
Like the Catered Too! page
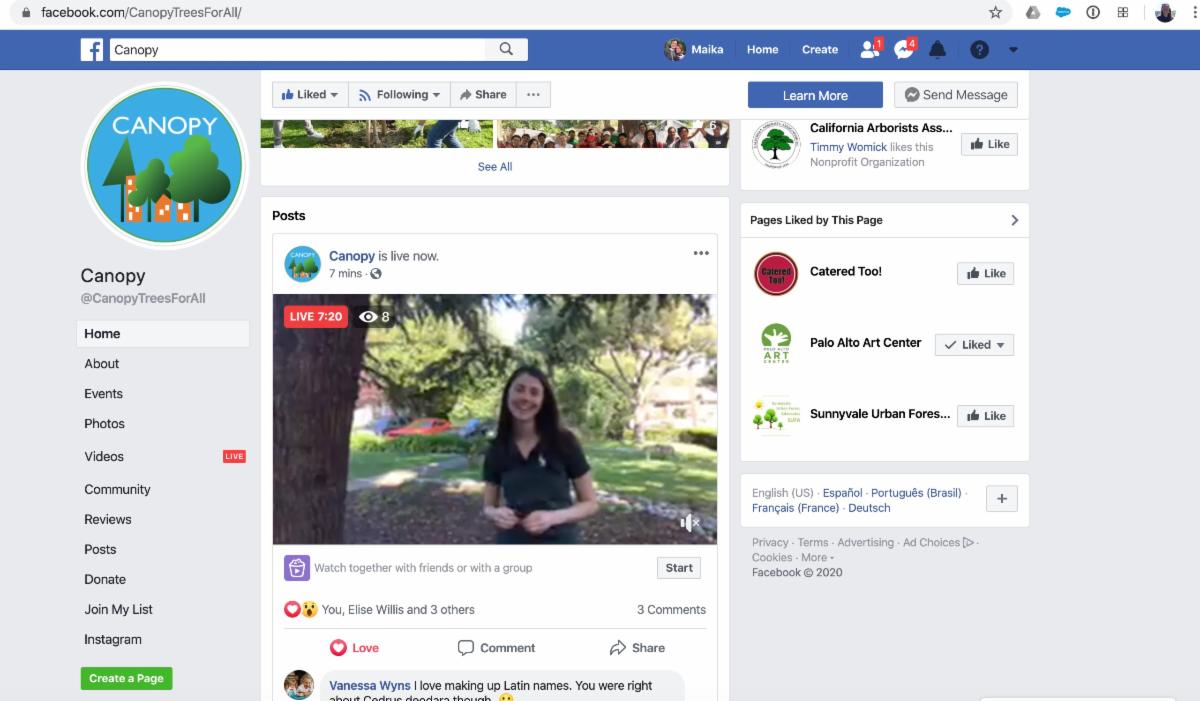coord(985,273)
